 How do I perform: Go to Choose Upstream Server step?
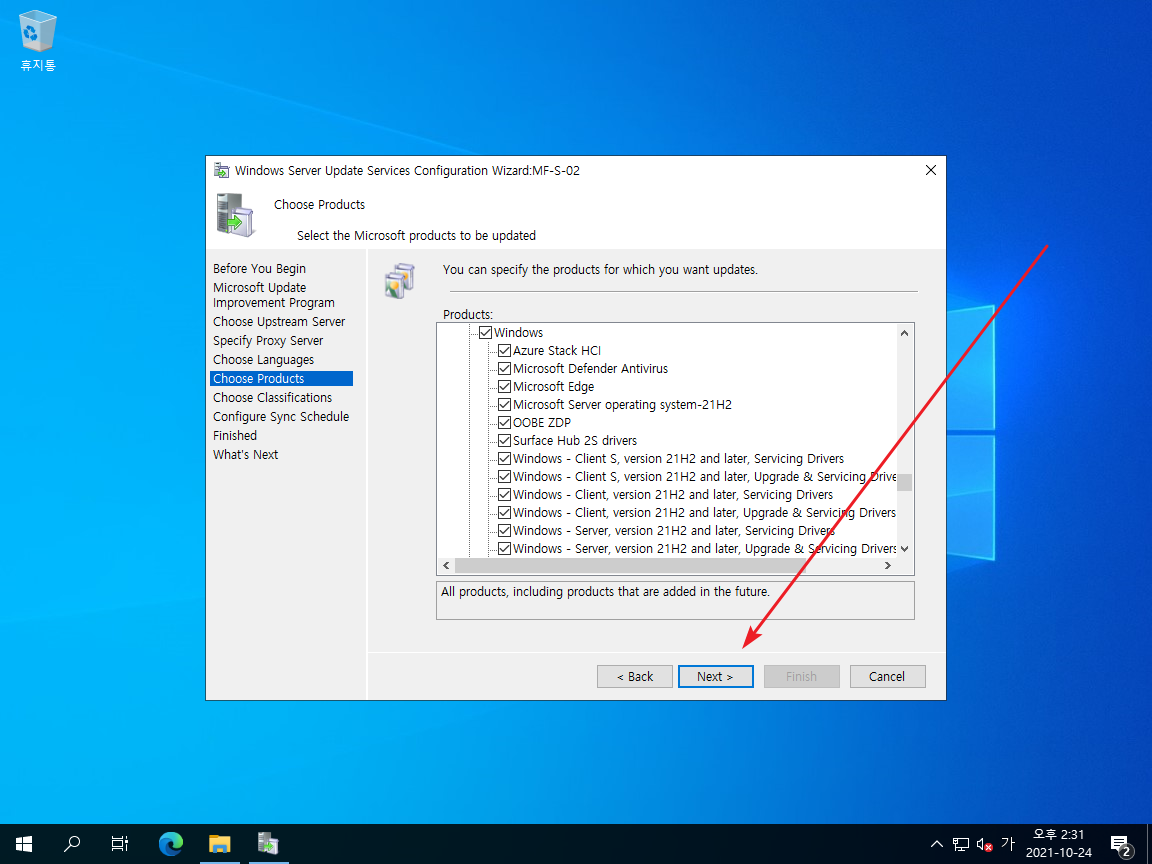[278, 322]
